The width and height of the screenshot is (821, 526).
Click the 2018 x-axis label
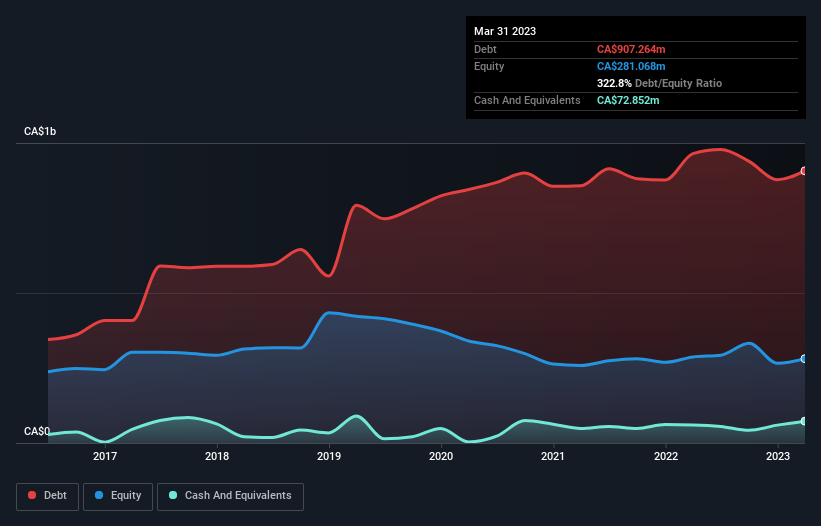[217, 456]
